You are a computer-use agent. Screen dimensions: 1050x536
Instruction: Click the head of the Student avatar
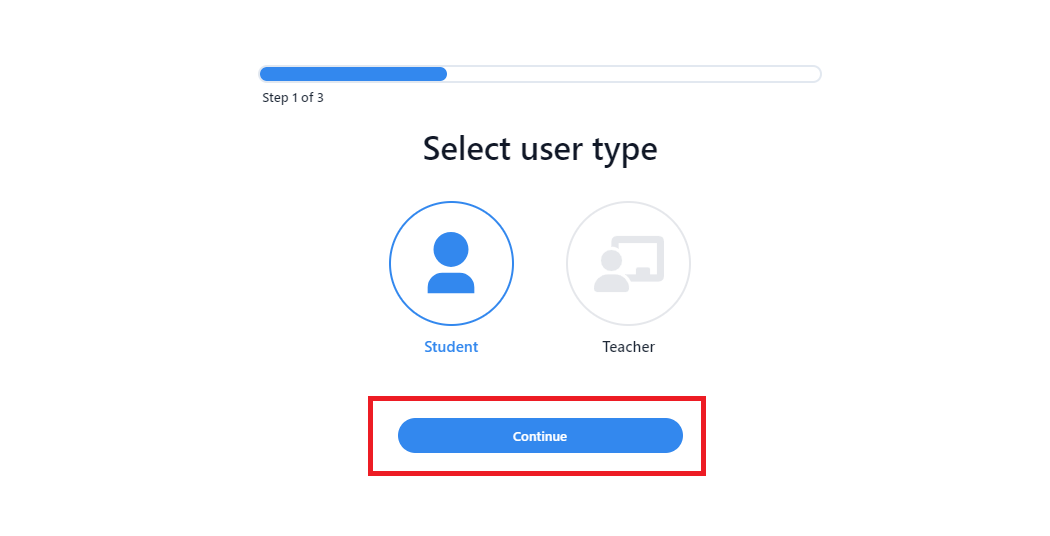pos(451,249)
